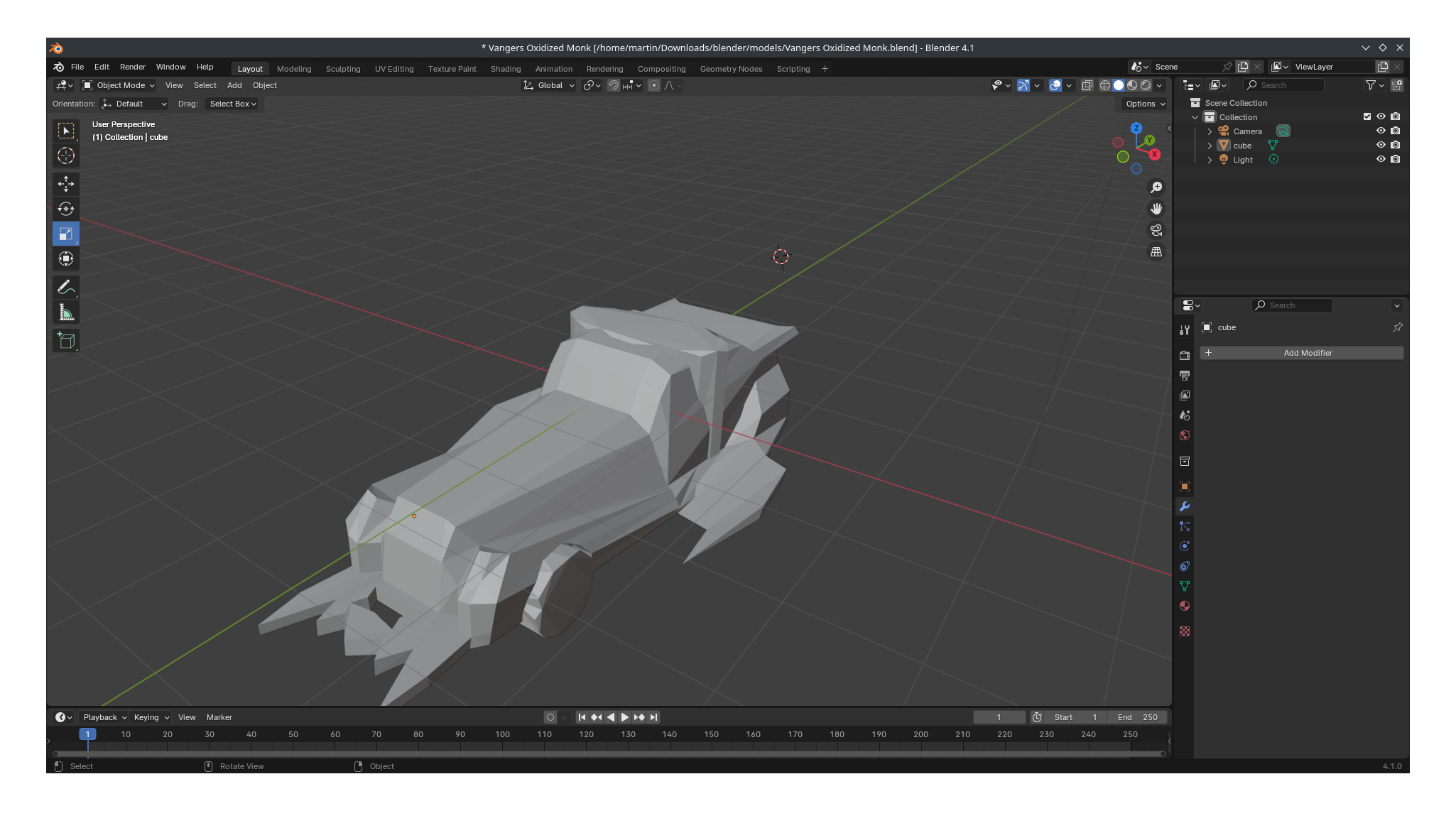Hide the Light object in viewport
The image size is (1456, 828).
point(1381,159)
